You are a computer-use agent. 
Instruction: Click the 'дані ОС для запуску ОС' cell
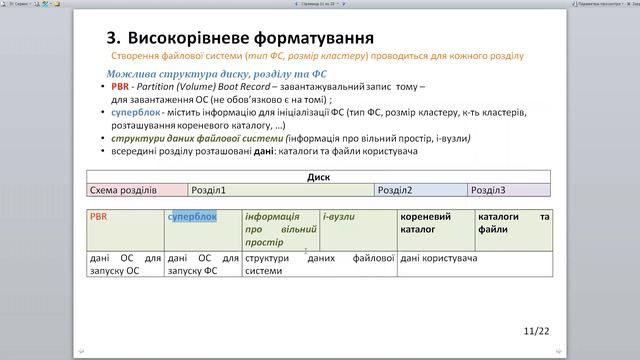(125, 264)
